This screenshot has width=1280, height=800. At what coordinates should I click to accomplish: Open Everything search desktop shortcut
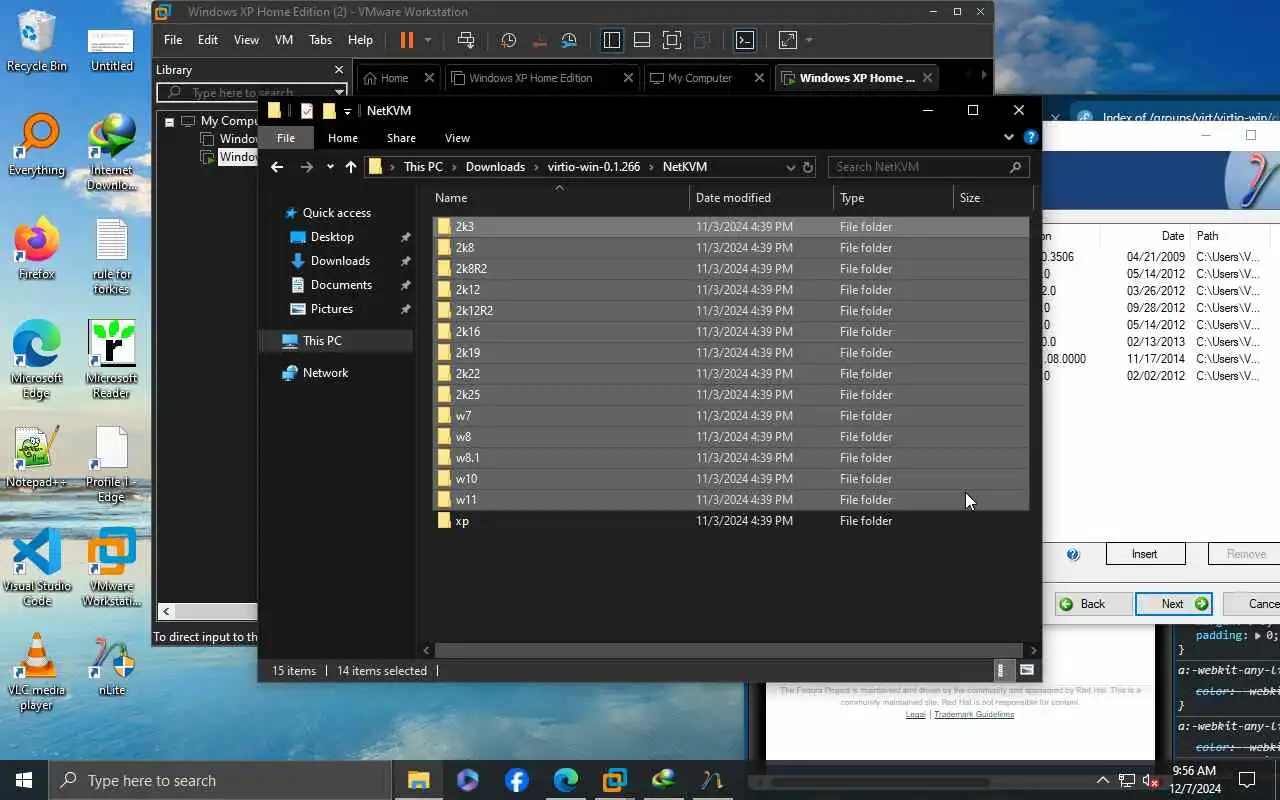coord(37,145)
